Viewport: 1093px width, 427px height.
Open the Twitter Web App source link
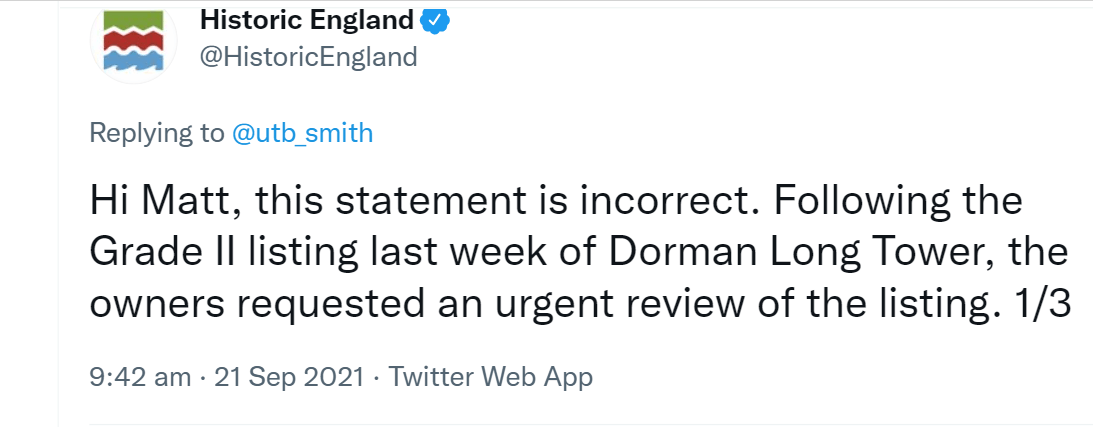click(490, 377)
